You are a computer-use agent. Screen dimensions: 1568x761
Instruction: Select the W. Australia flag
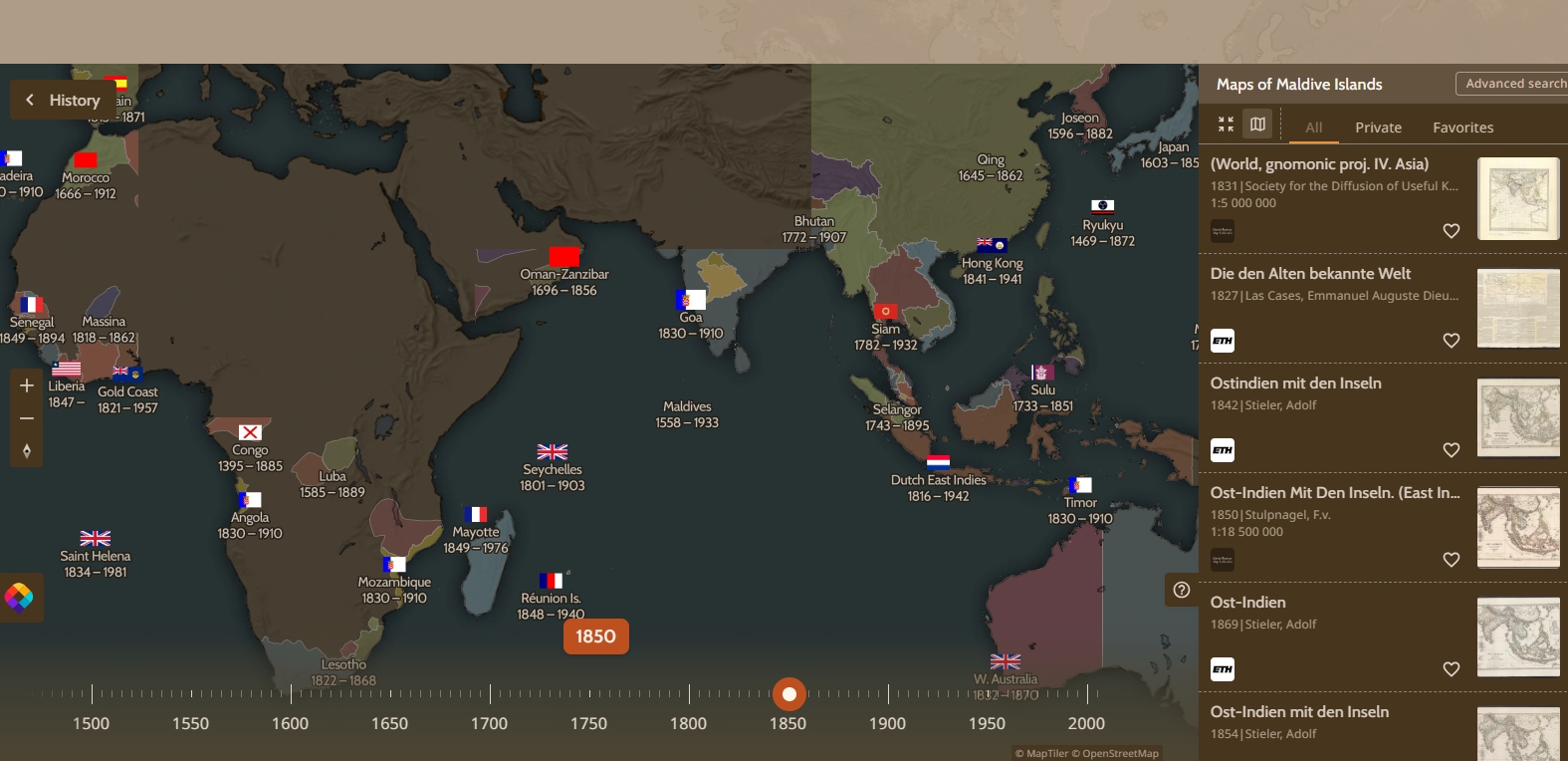[x=1006, y=661]
